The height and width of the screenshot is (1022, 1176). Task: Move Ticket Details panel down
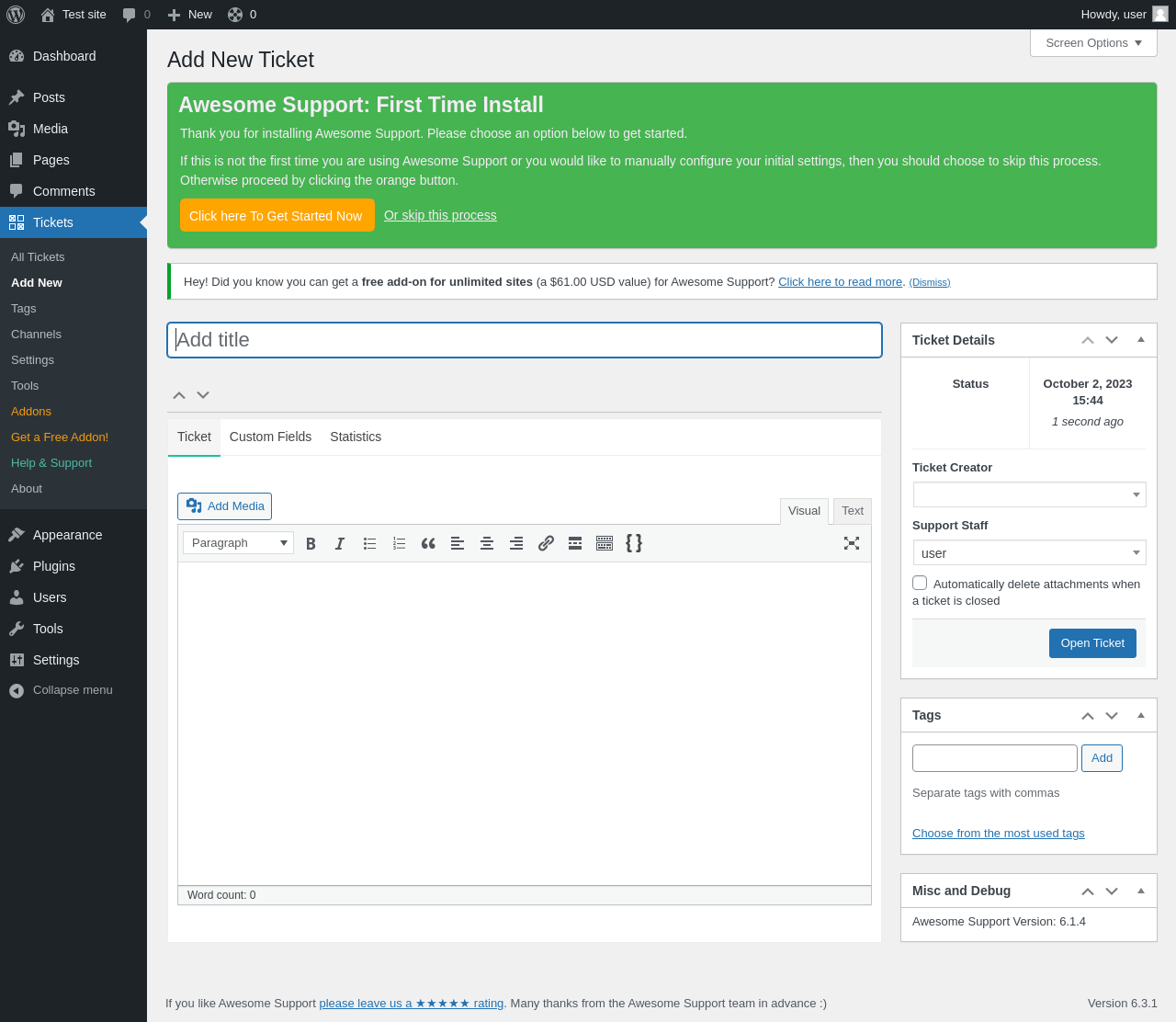(x=1112, y=340)
